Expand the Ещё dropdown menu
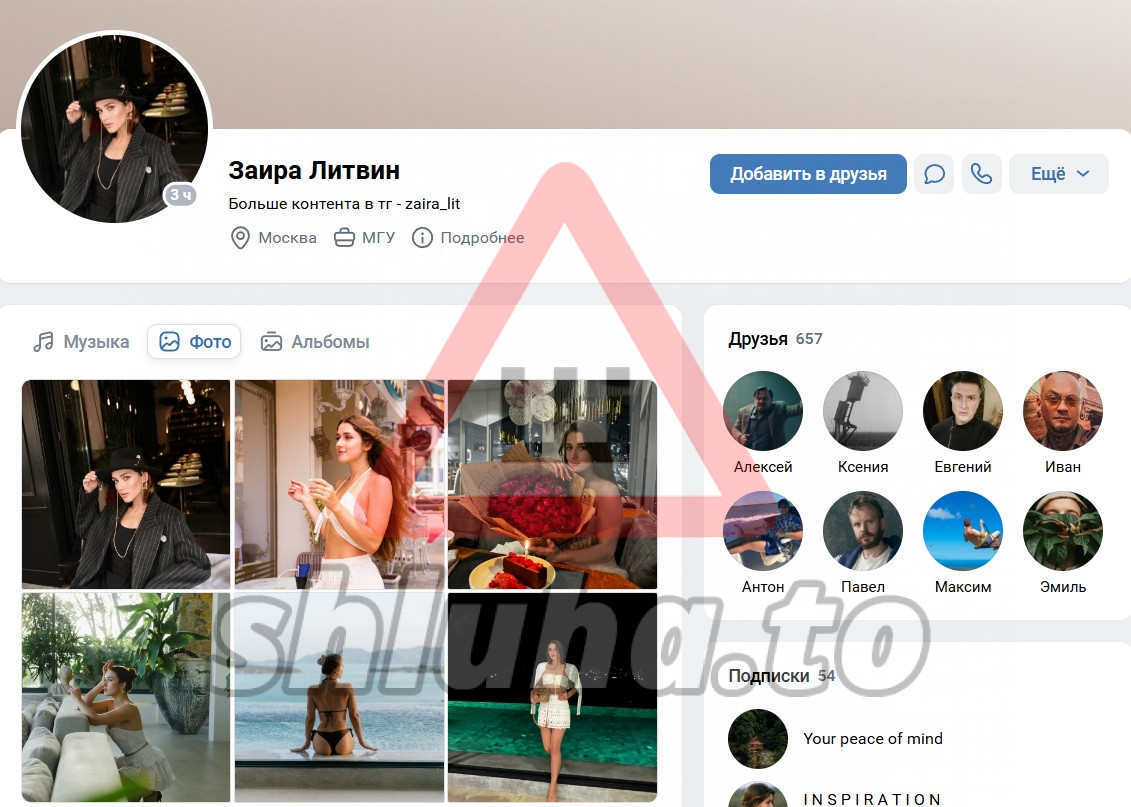This screenshot has height=807, width=1131. (x=1059, y=174)
